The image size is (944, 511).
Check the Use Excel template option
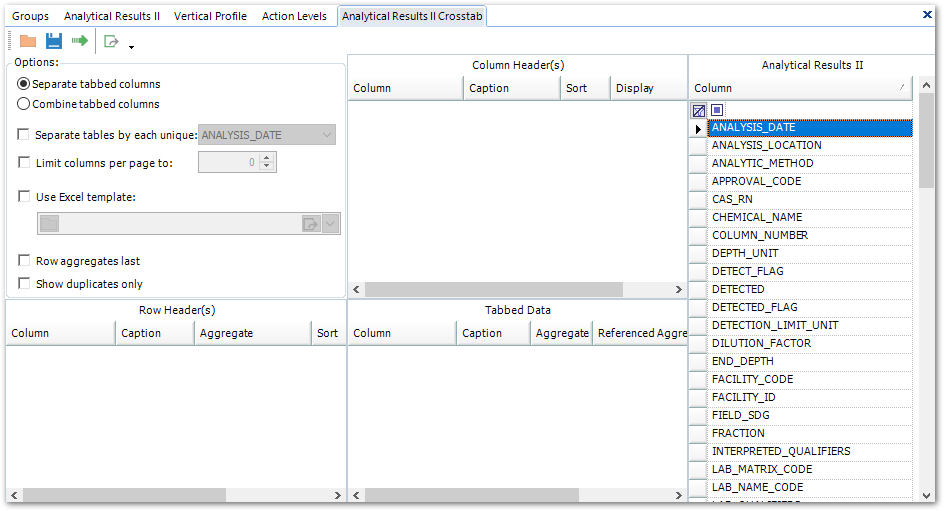point(24,197)
